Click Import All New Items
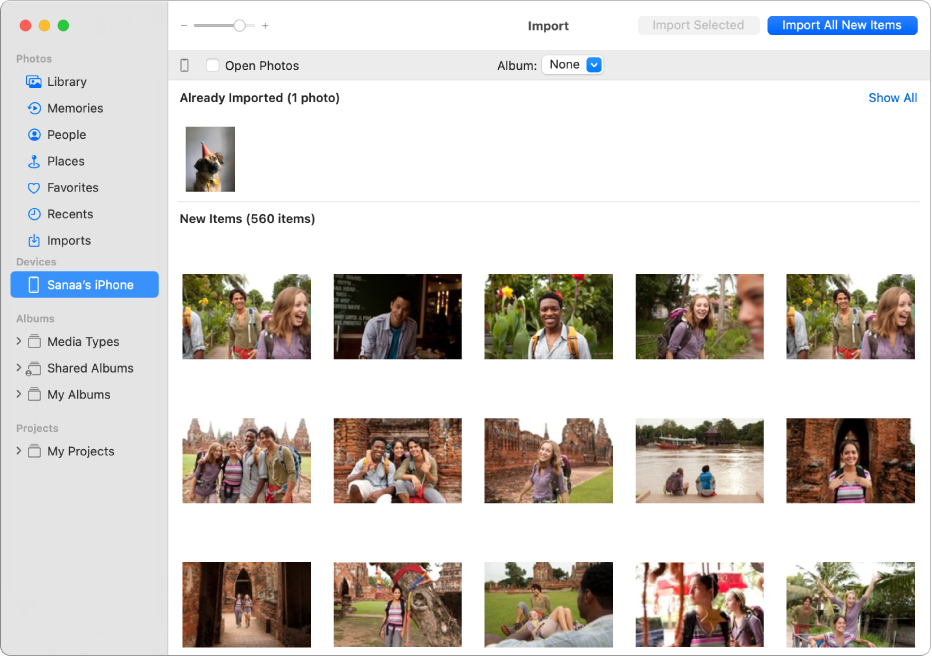The height and width of the screenshot is (658, 932). (842, 25)
